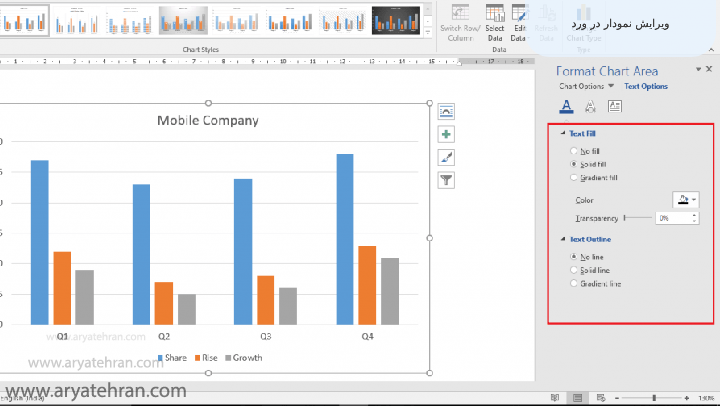Select the Gradient fill radio option

(x=573, y=178)
